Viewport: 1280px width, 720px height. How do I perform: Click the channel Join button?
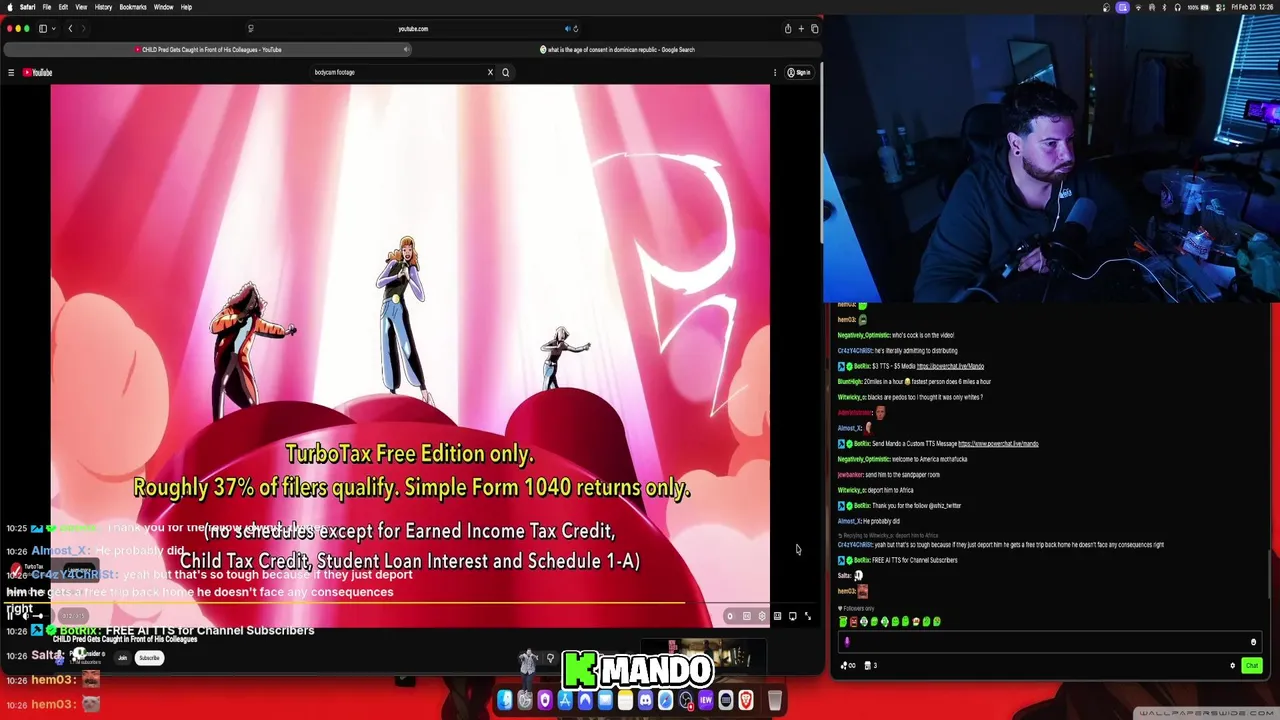tap(122, 658)
